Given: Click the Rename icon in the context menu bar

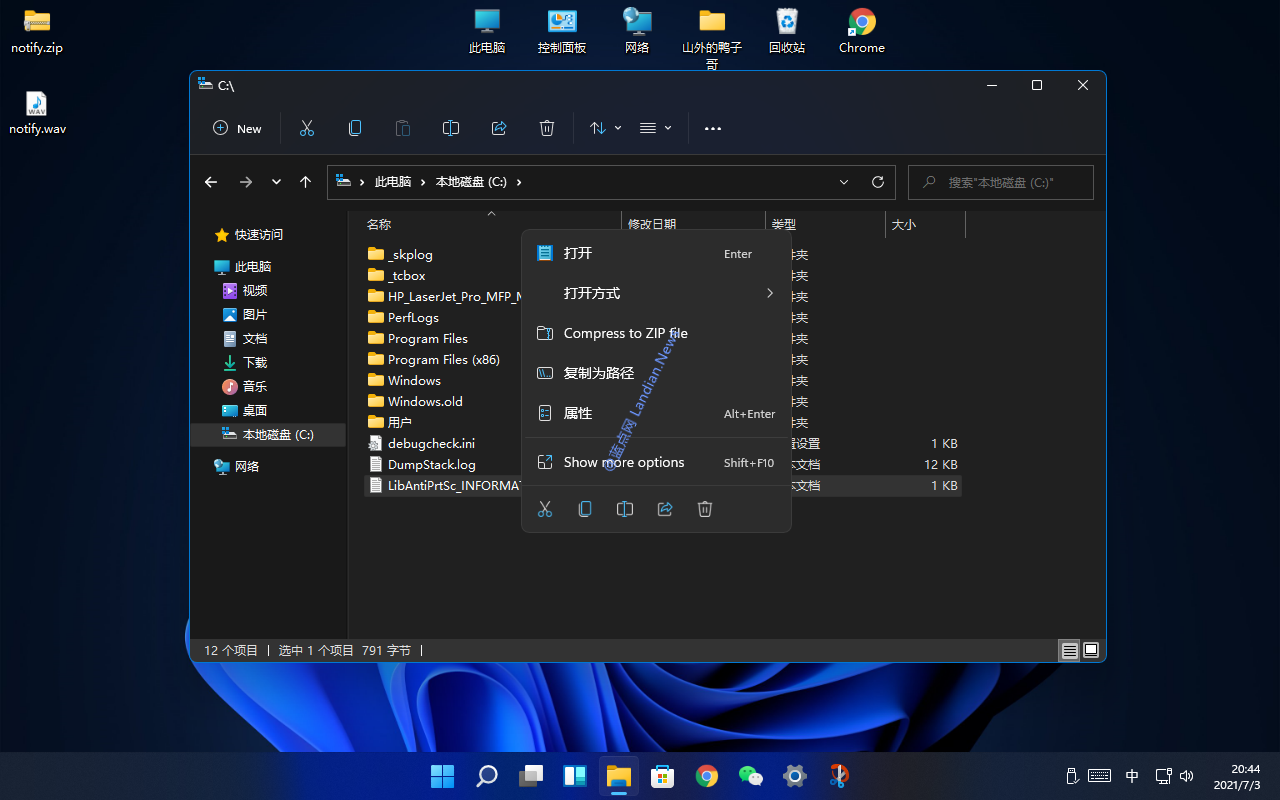Looking at the screenshot, I should click(x=625, y=509).
